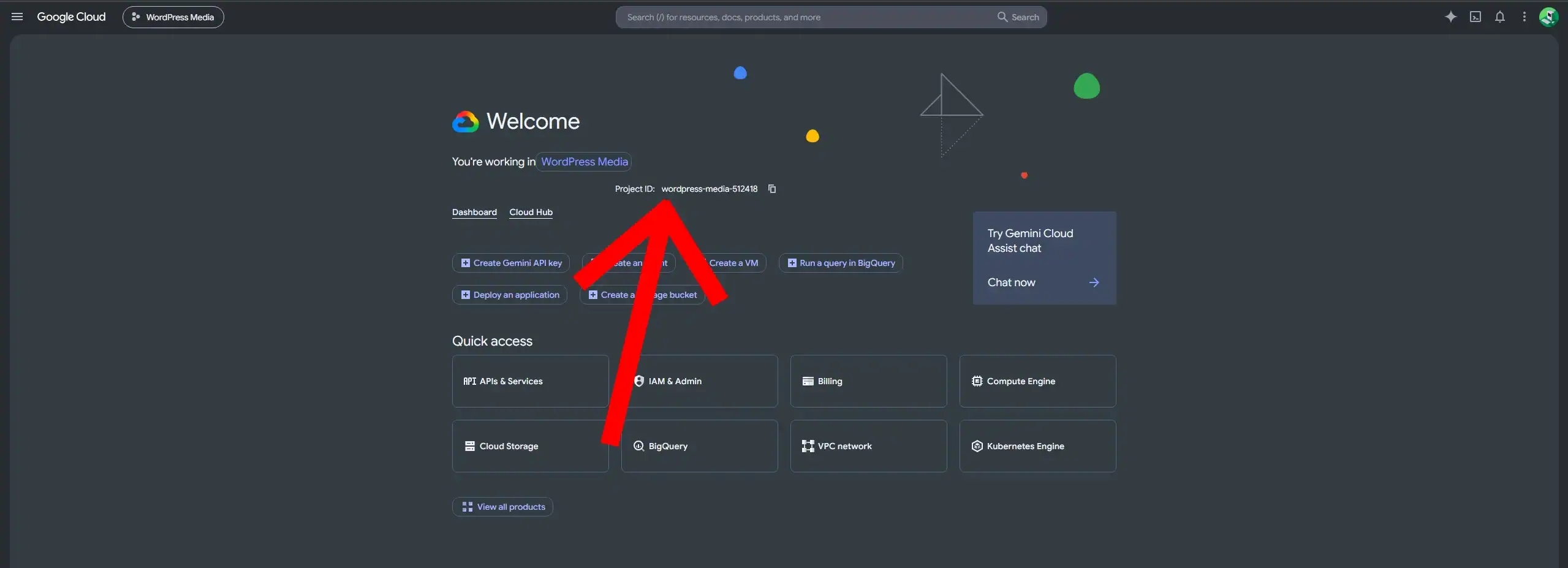The image size is (1568, 568).
Task: Open the main navigation hamburger menu
Action: point(17,17)
